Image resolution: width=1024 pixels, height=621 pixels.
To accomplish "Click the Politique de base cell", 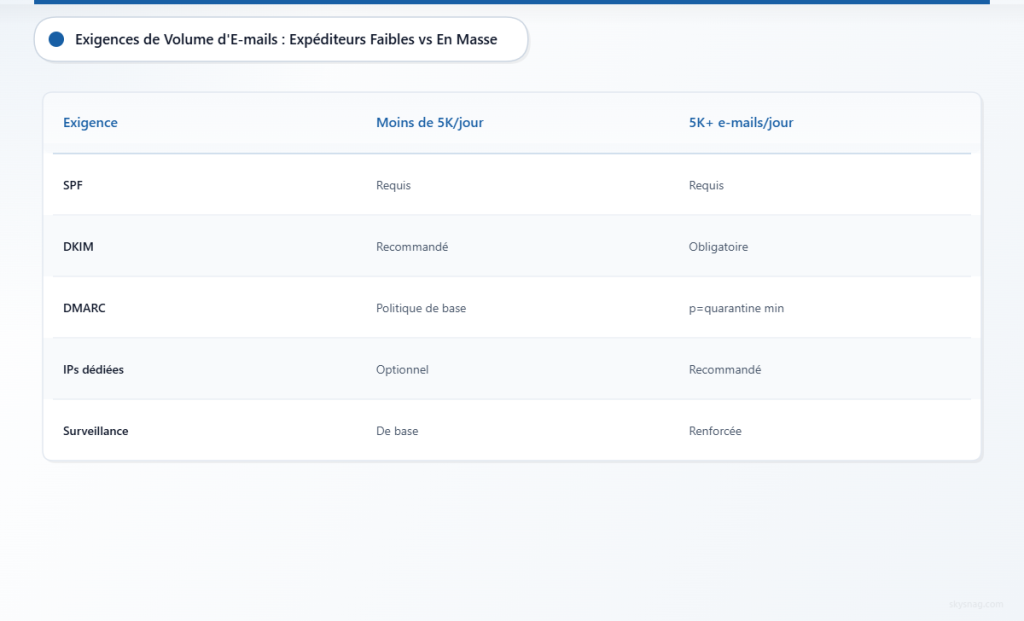I will (x=420, y=308).
